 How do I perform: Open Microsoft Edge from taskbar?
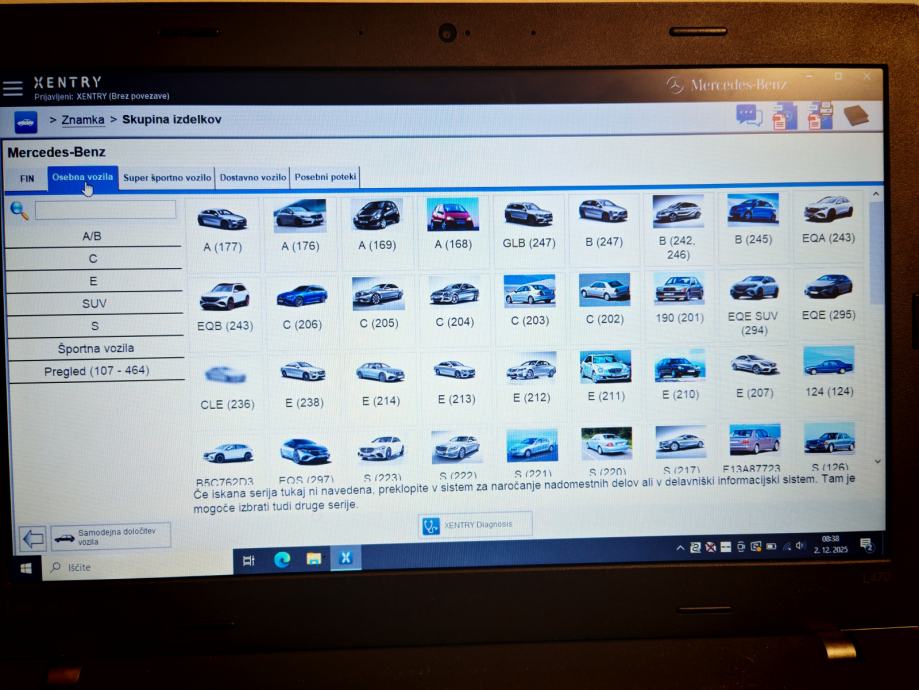[x=282, y=560]
